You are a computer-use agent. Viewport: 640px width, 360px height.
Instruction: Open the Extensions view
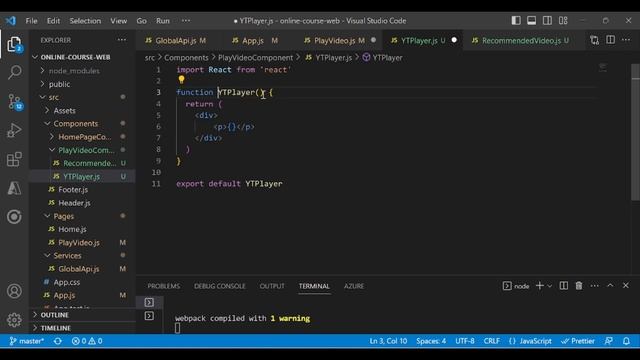tap(14, 160)
